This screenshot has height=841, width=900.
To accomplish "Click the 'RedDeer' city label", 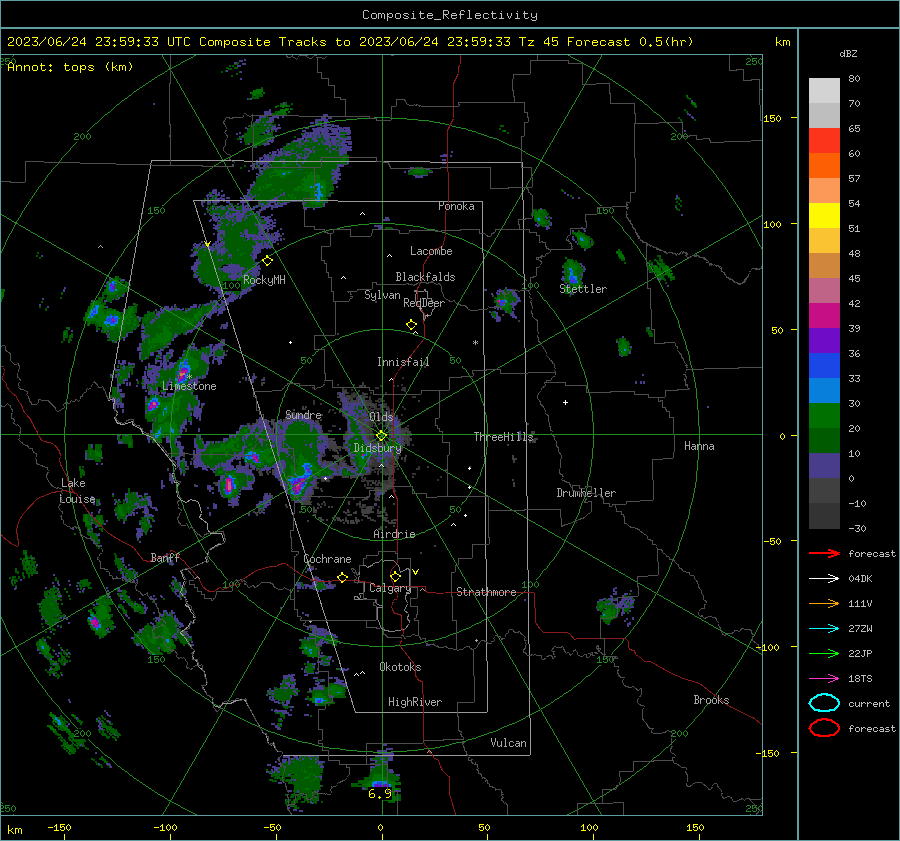I will point(424,303).
